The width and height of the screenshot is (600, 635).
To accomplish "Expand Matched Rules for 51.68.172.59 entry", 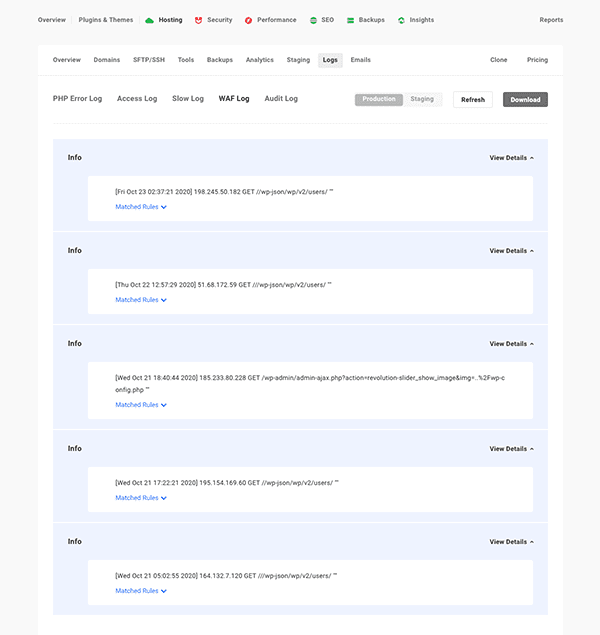I will click(141, 300).
